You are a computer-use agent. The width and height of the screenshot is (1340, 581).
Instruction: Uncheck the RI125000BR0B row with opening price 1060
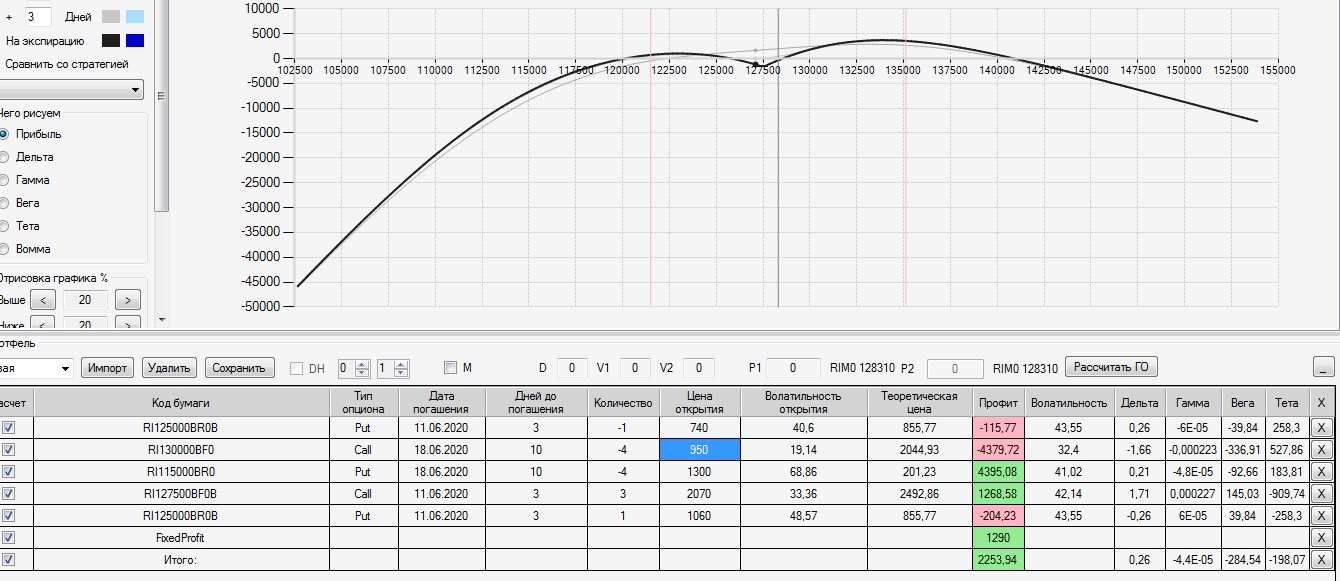[x=10, y=516]
